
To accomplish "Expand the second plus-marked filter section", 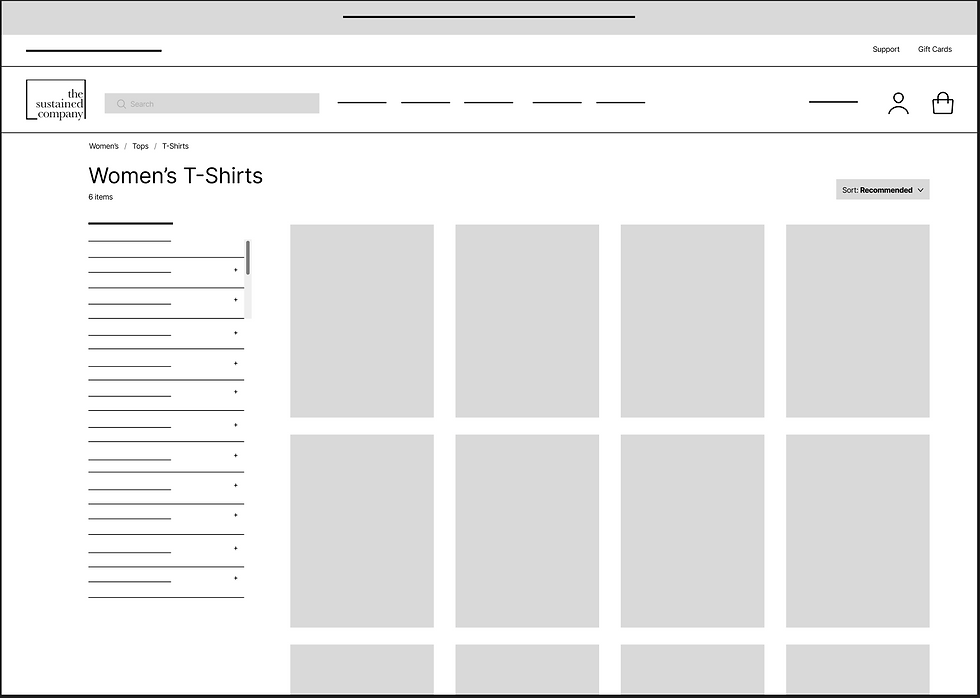I will (x=235, y=301).
